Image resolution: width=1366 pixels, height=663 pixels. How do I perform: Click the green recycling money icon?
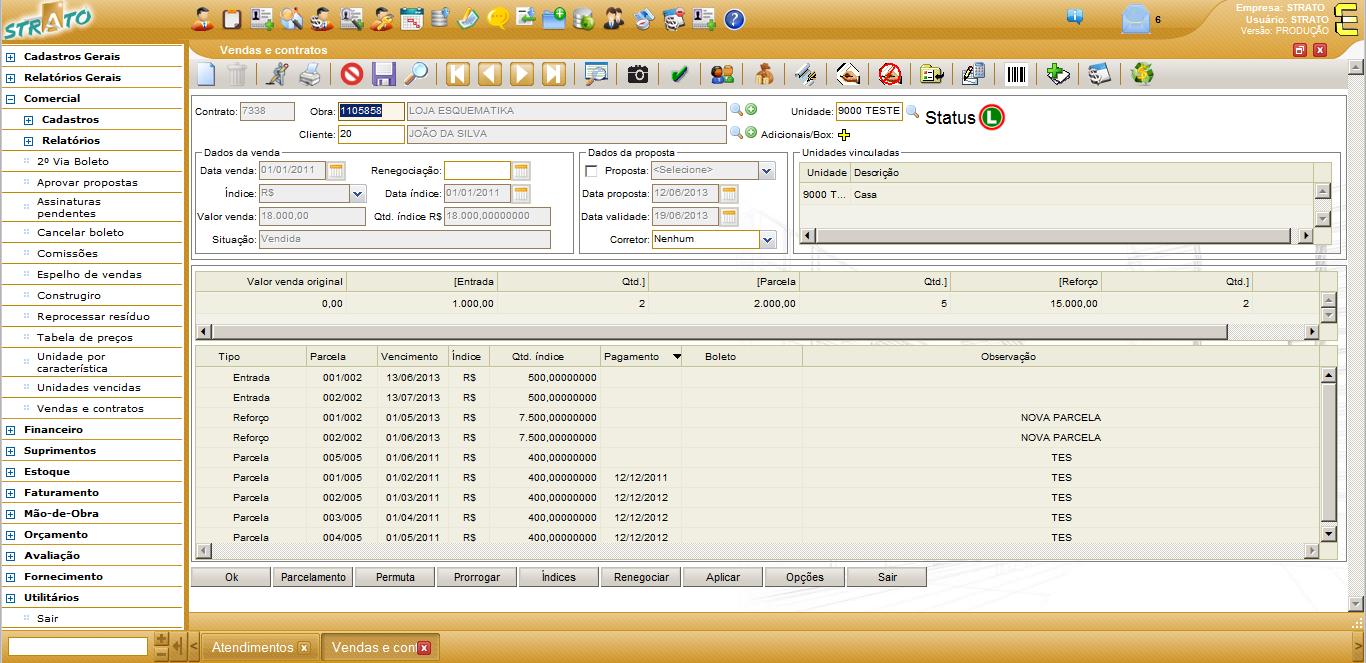(1142, 74)
